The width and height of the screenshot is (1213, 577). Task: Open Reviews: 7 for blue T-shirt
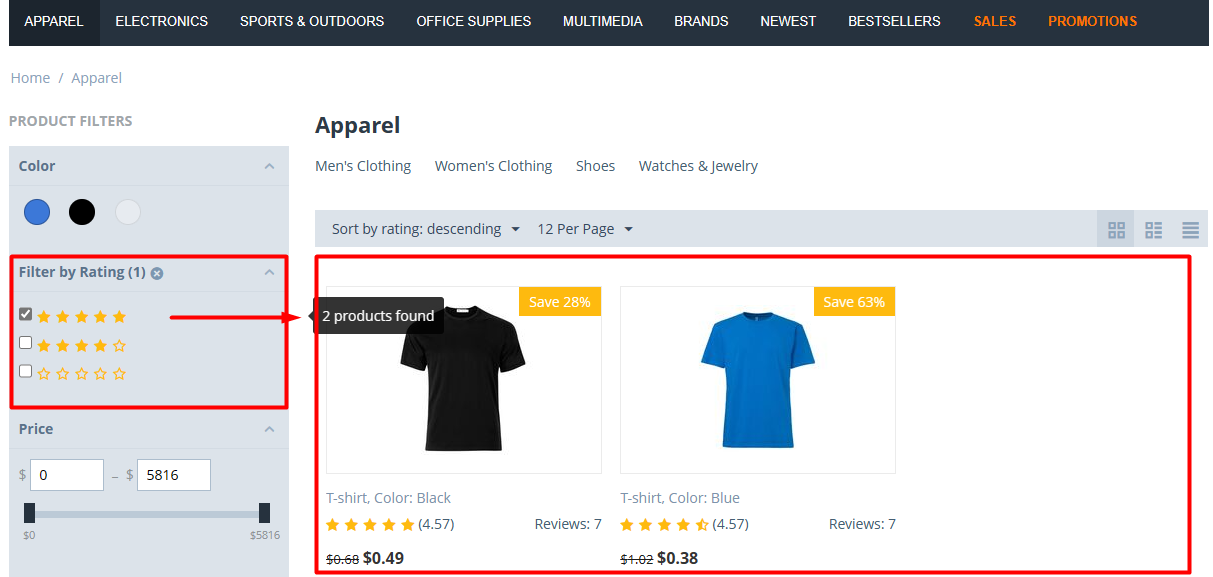coord(862,524)
